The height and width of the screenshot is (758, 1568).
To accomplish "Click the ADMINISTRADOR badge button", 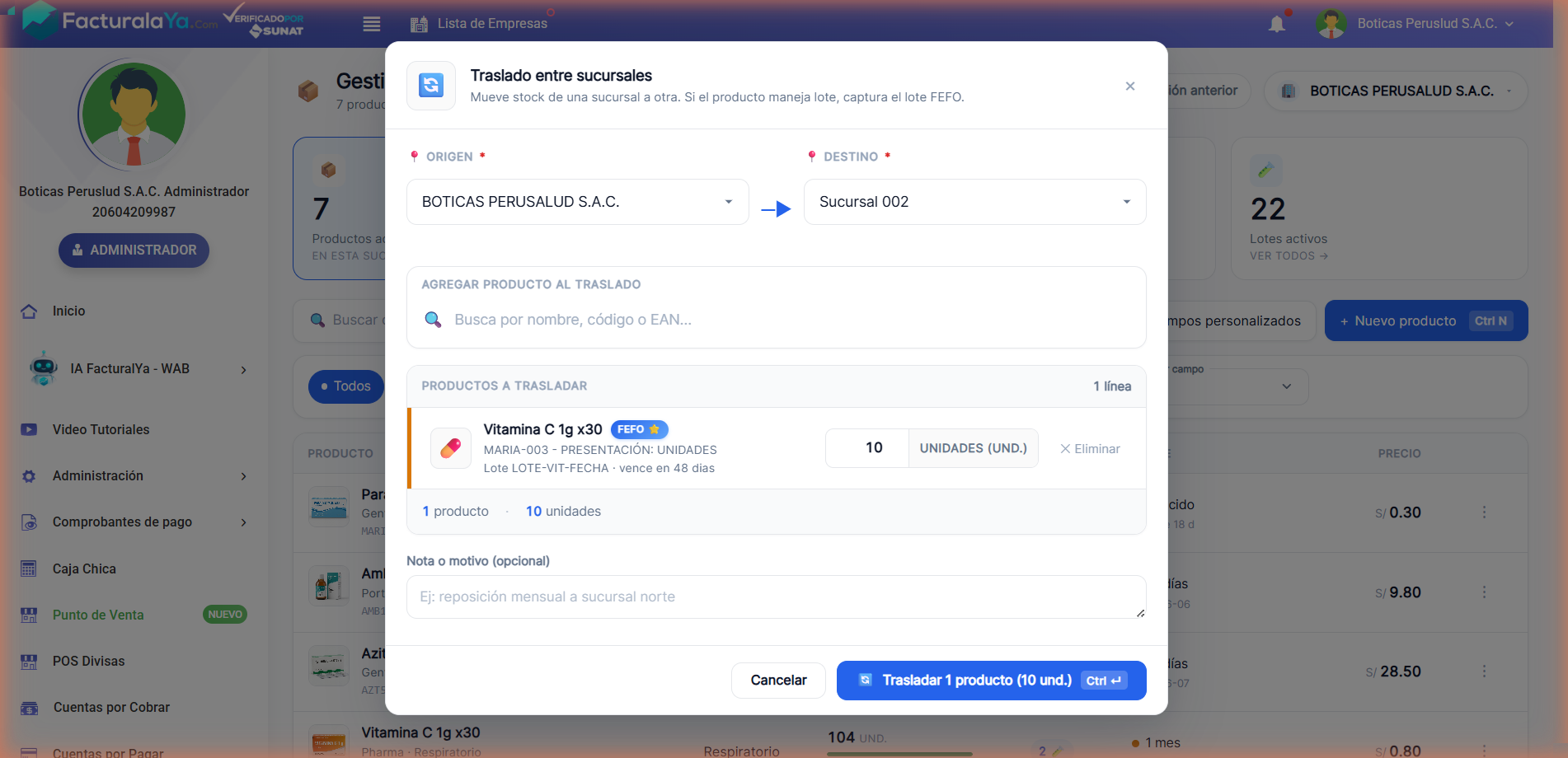I will point(134,250).
